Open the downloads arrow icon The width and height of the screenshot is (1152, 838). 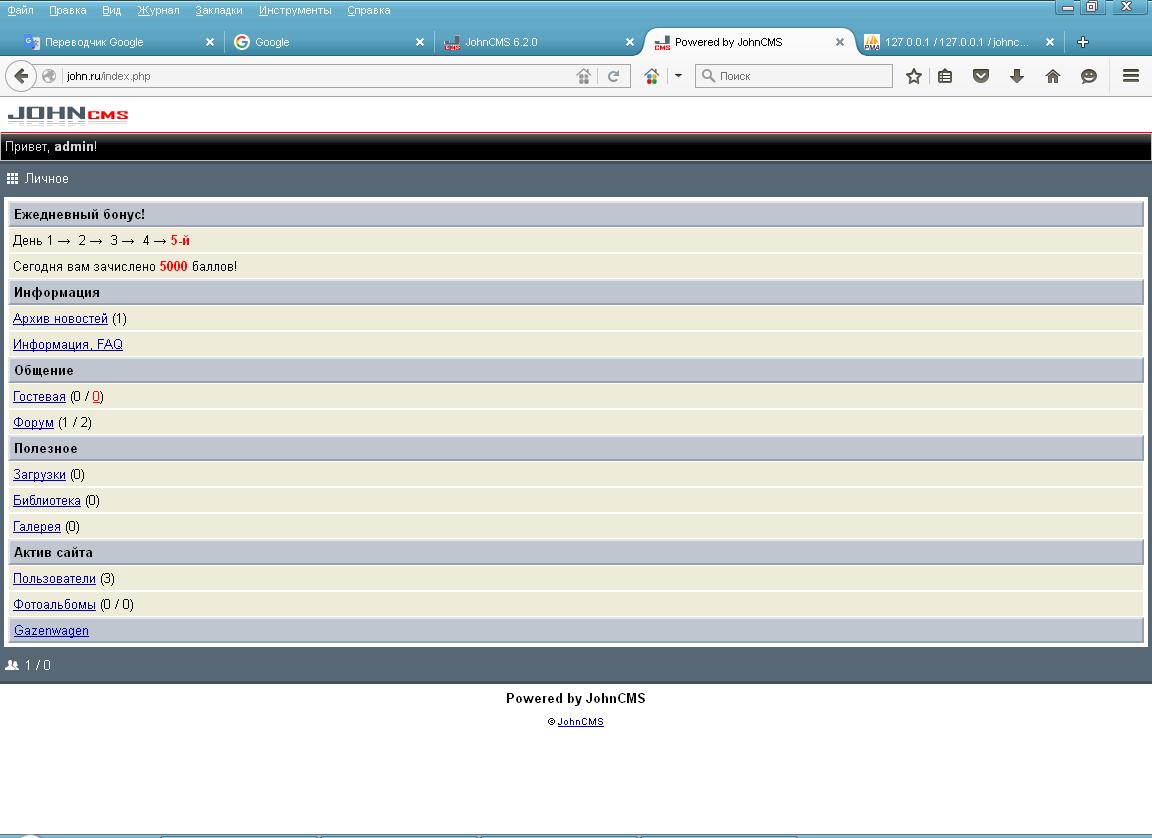point(1017,76)
